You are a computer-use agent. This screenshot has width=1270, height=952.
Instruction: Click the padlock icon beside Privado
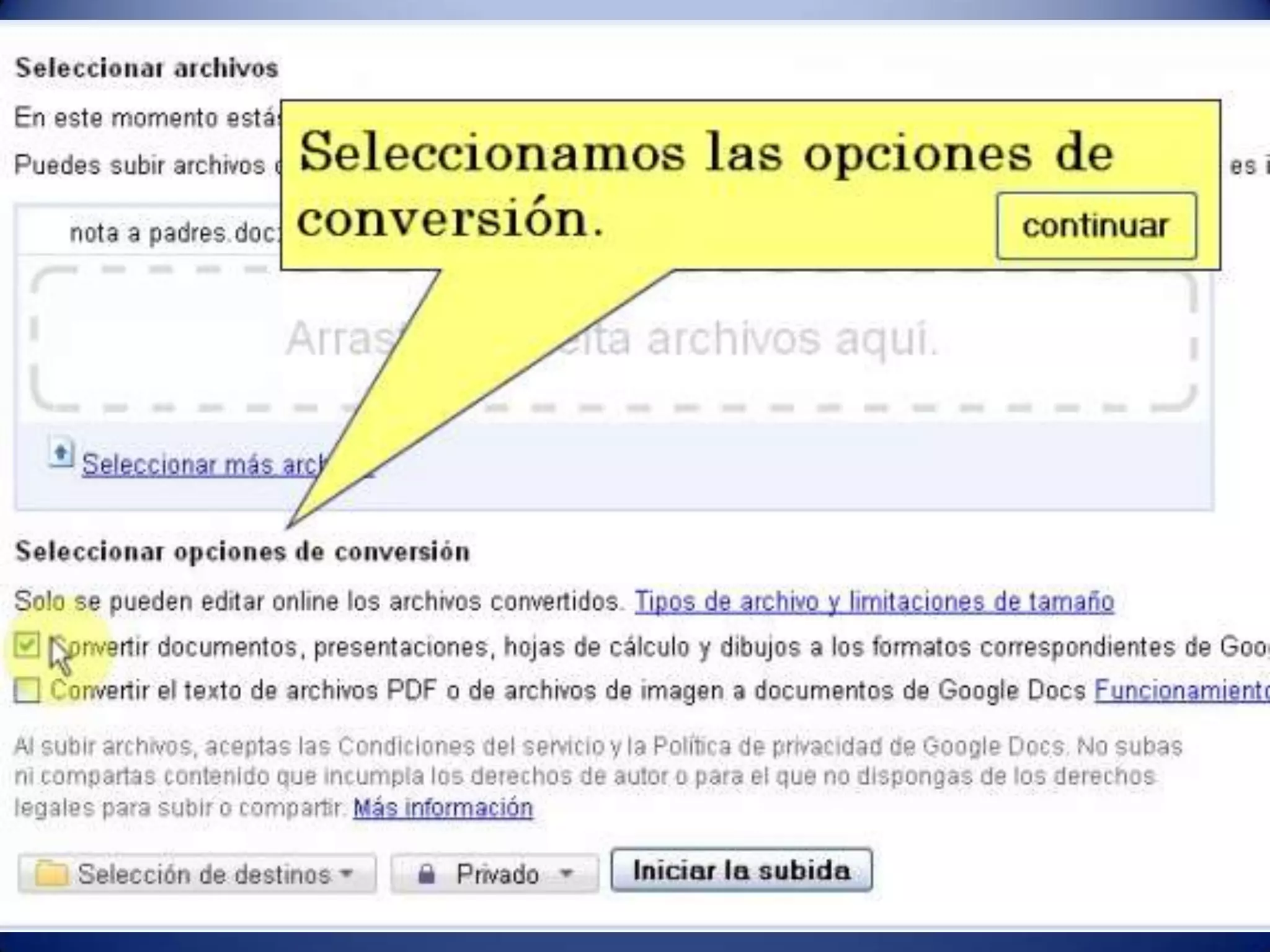click(426, 874)
